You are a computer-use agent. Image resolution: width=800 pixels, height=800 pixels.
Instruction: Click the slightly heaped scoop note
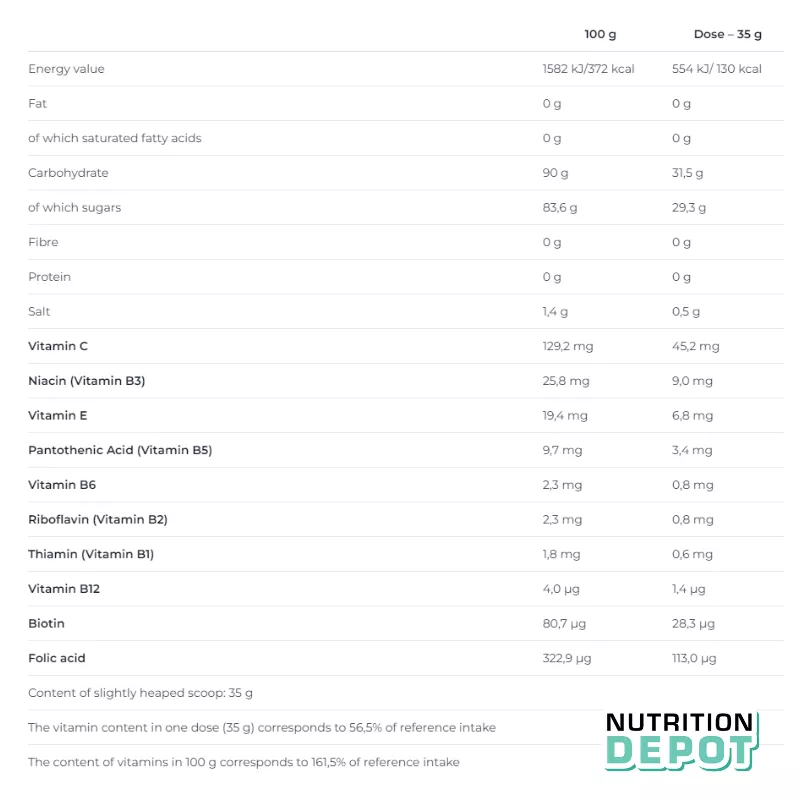140,693
